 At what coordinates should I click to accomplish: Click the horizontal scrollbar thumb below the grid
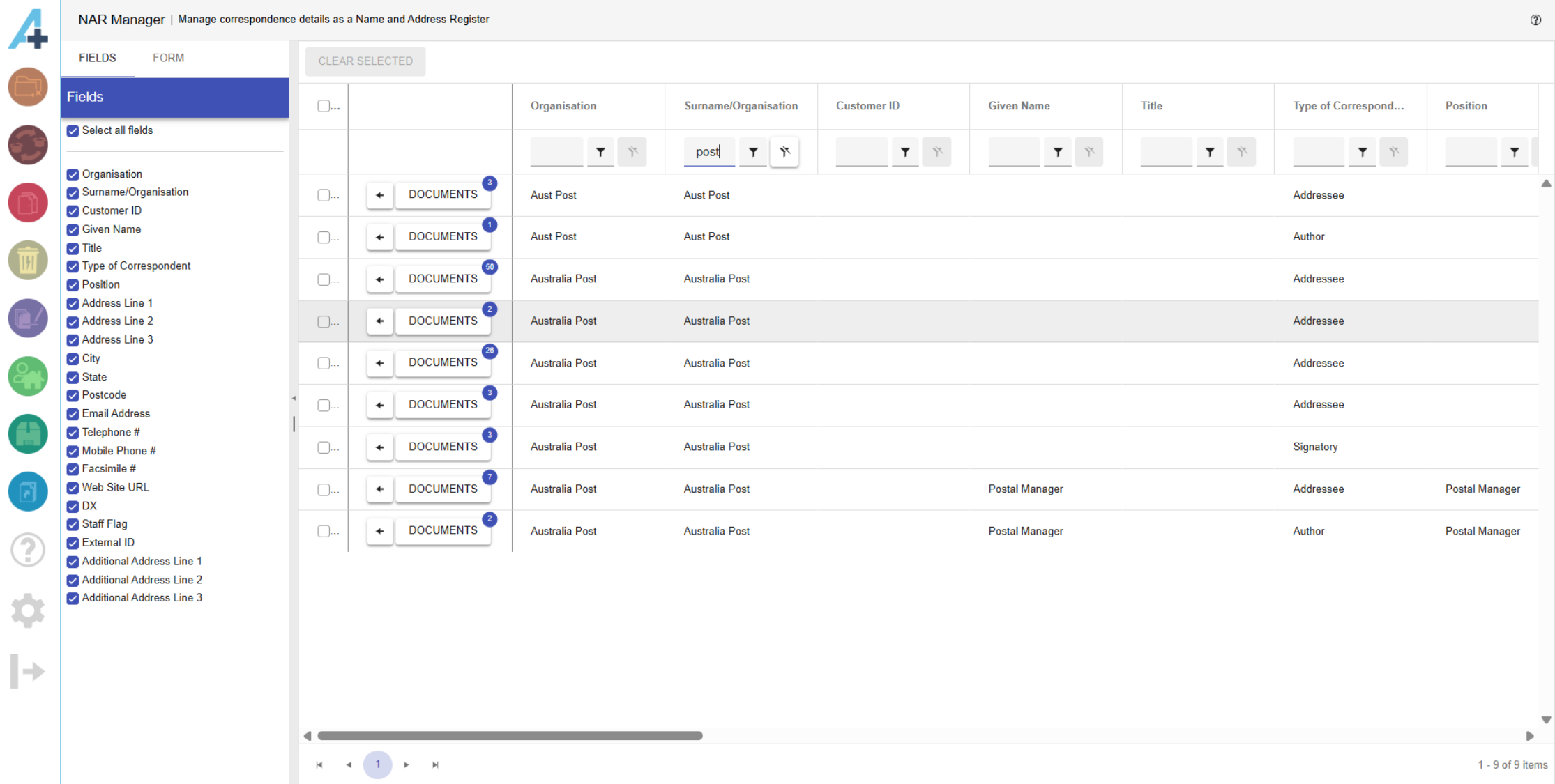point(509,736)
